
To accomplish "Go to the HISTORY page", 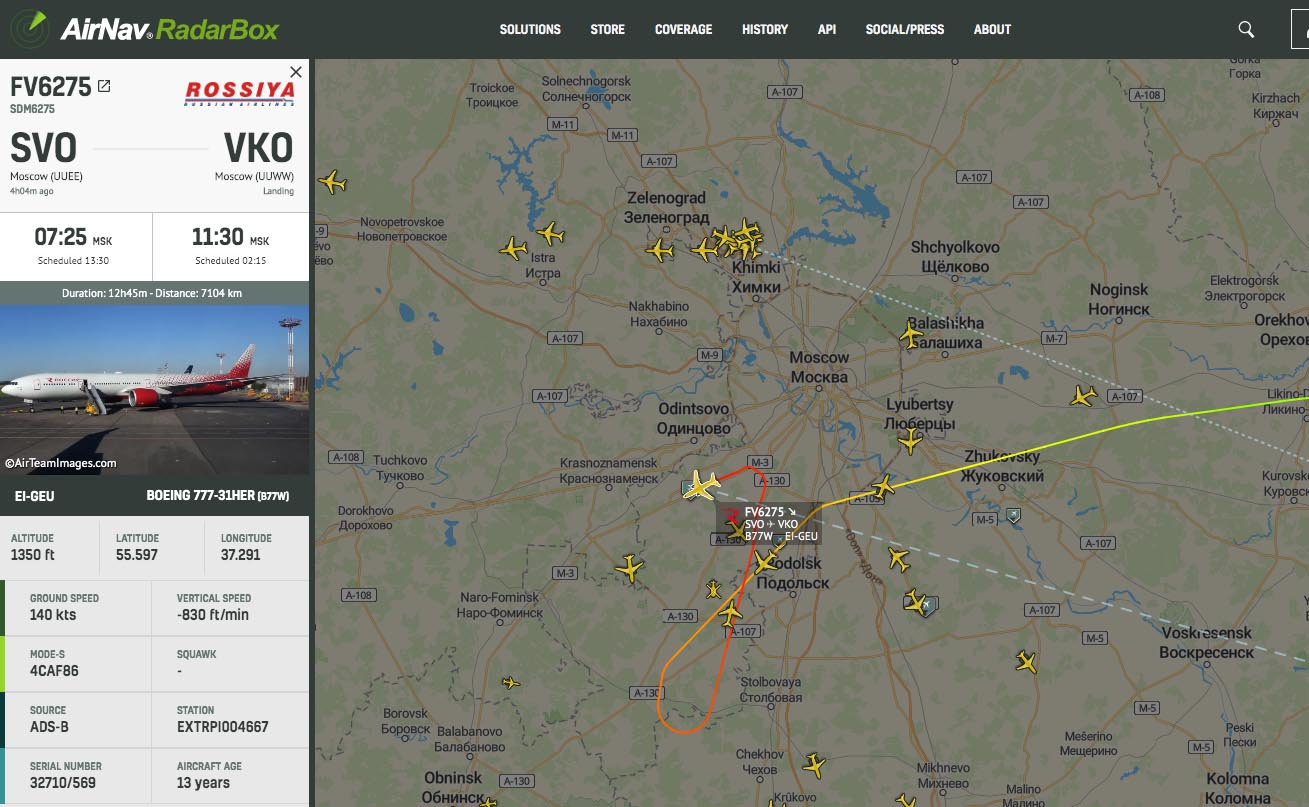I will [765, 29].
